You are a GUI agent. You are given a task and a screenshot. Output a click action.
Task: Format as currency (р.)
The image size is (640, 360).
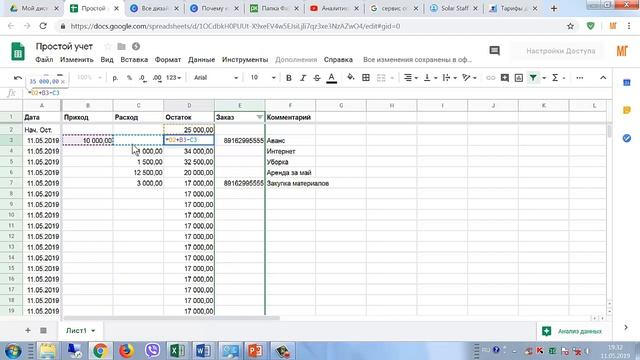[x=116, y=78]
